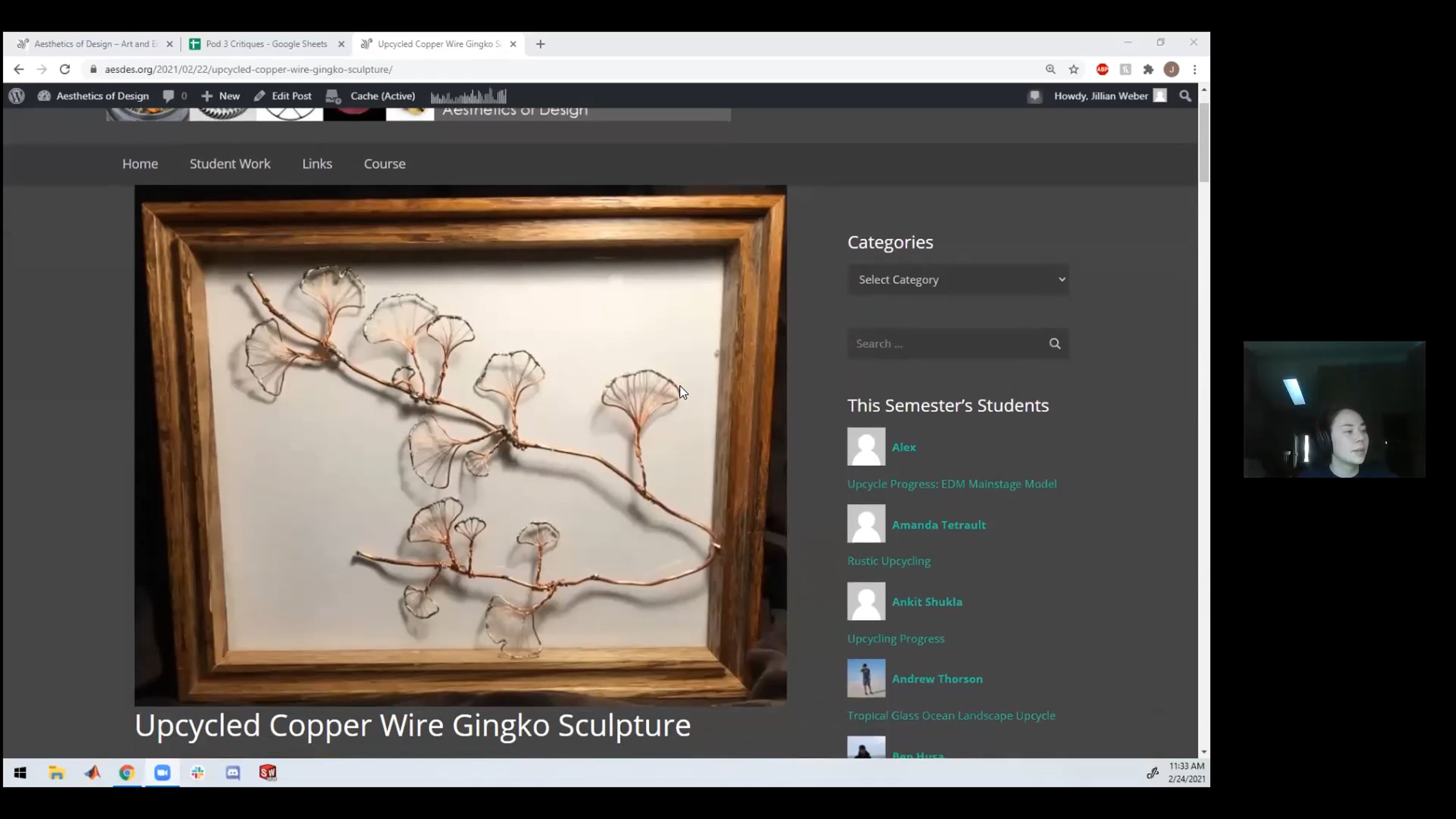This screenshot has height=819, width=1456.
Task: Open the Links menu item
Action: pos(317,164)
